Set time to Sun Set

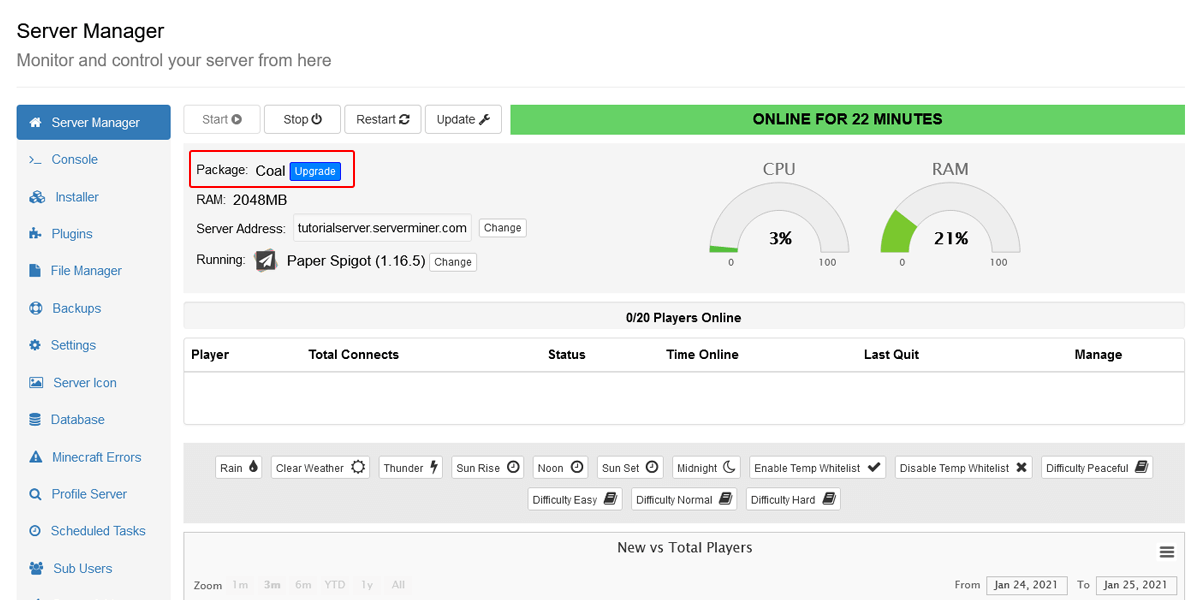tap(630, 467)
